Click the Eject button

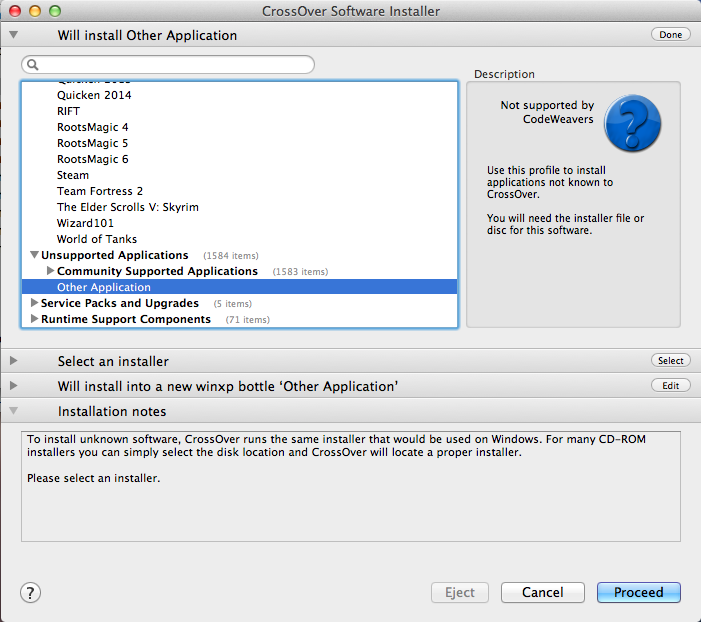[x=460, y=592]
